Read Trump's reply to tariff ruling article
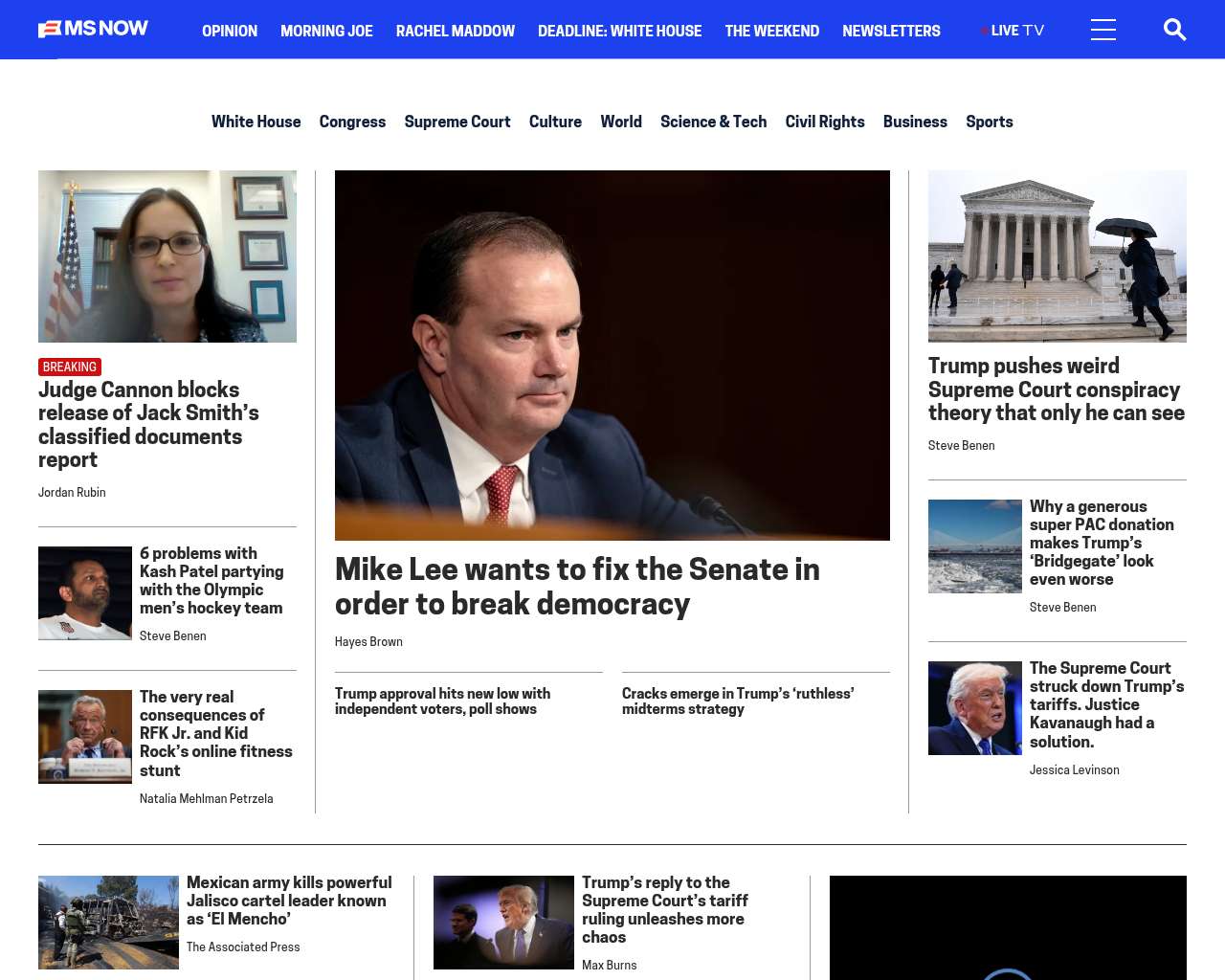Screen dimensions: 1225x980 665,910
